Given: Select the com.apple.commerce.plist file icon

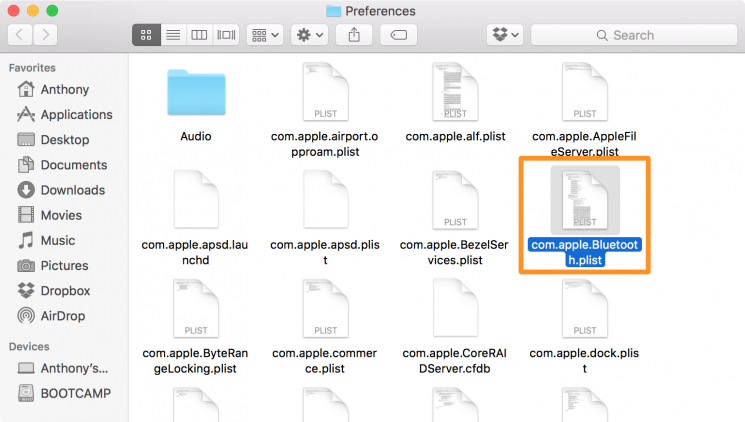Looking at the screenshot, I should point(325,308).
